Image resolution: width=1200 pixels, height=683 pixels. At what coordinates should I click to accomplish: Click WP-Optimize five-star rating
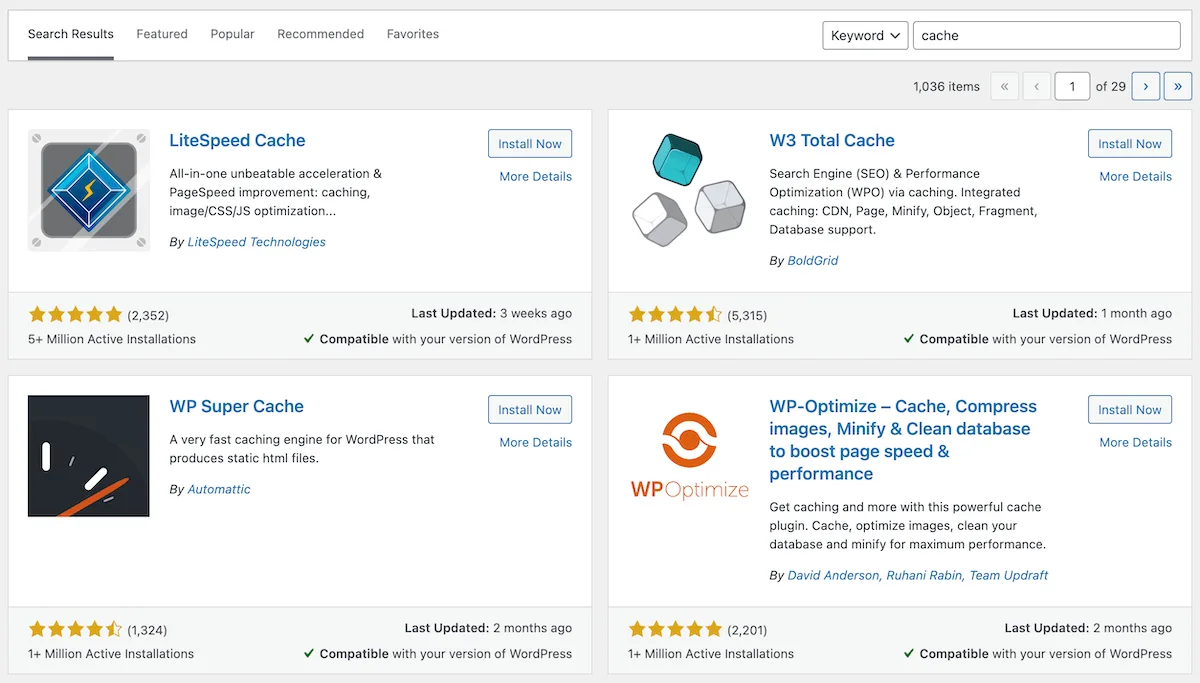(x=675, y=629)
